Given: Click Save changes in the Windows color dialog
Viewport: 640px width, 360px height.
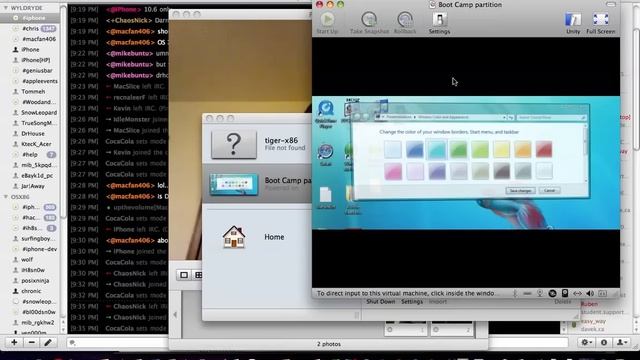Looking at the screenshot, I should (520, 191).
